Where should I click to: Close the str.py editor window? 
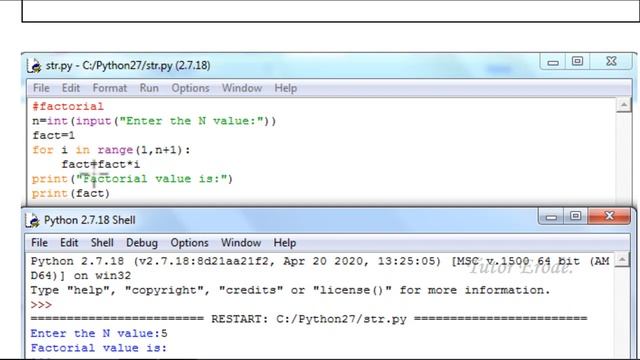click(x=611, y=62)
